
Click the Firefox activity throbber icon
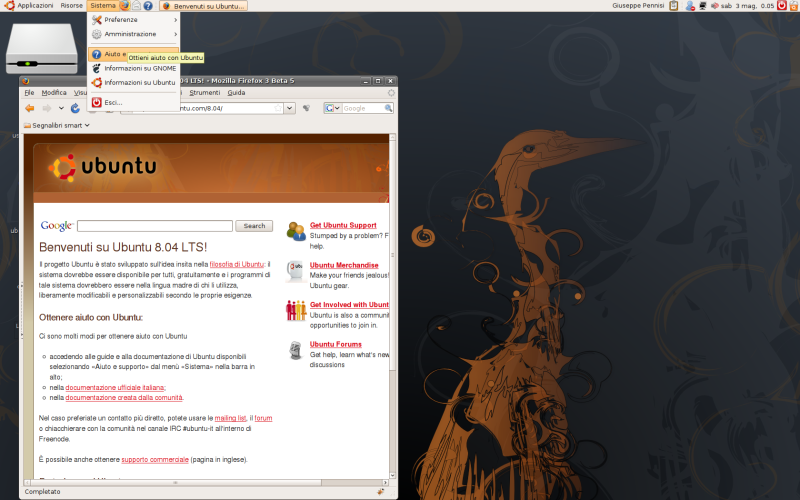(x=391, y=93)
